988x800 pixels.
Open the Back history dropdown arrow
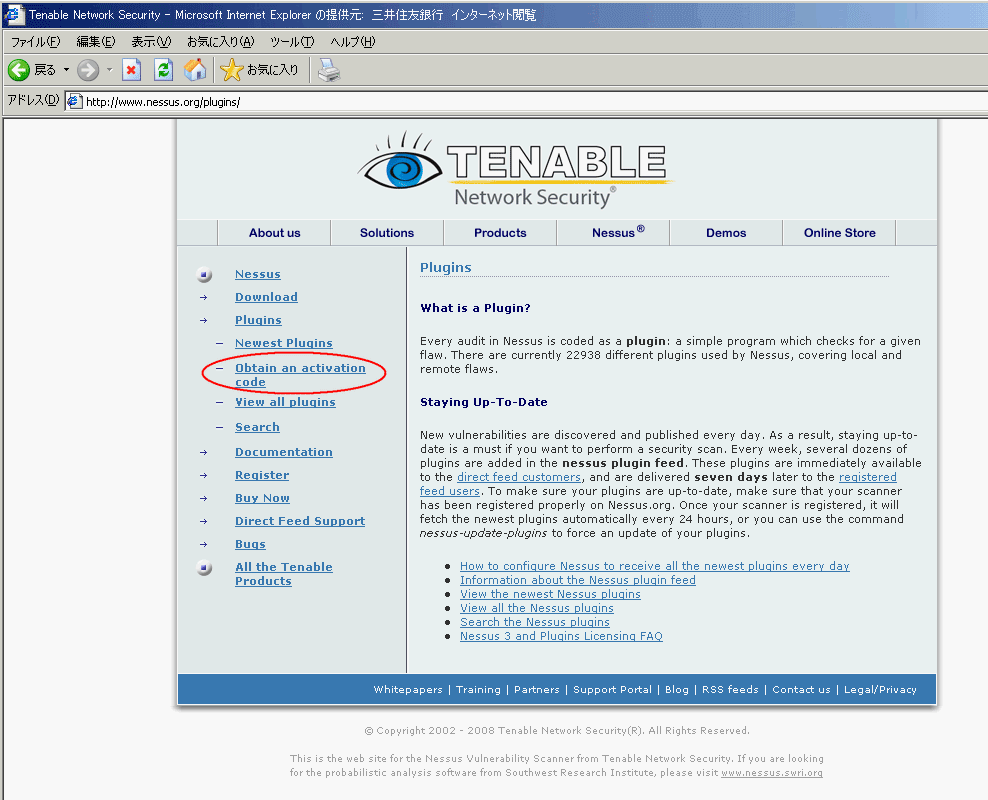click(x=66, y=70)
